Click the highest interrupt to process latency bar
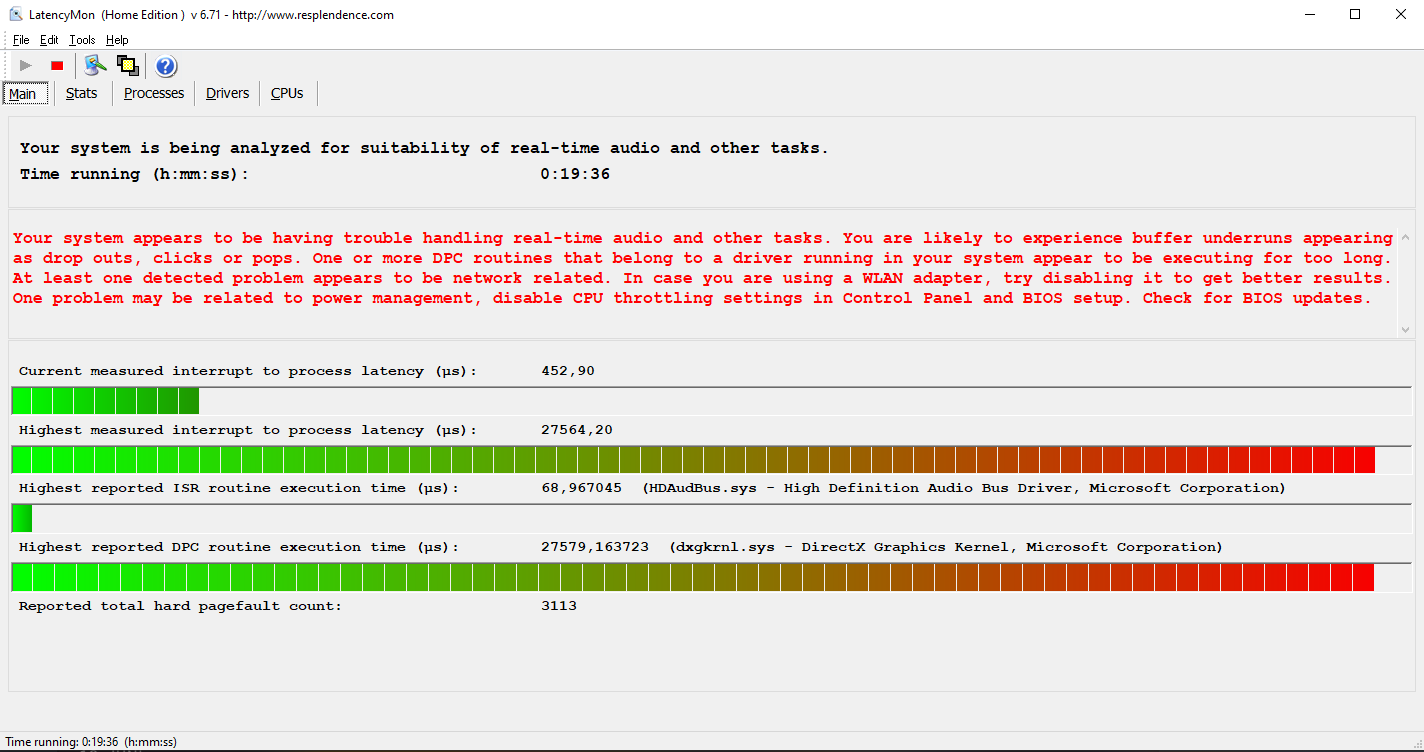The width and height of the screenshot is (1424, 752). coord(711,460)
